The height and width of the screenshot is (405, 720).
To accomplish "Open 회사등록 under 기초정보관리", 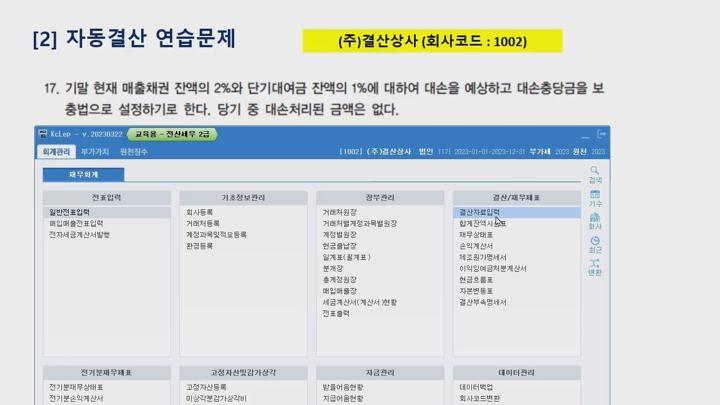I will pos(199,212).
